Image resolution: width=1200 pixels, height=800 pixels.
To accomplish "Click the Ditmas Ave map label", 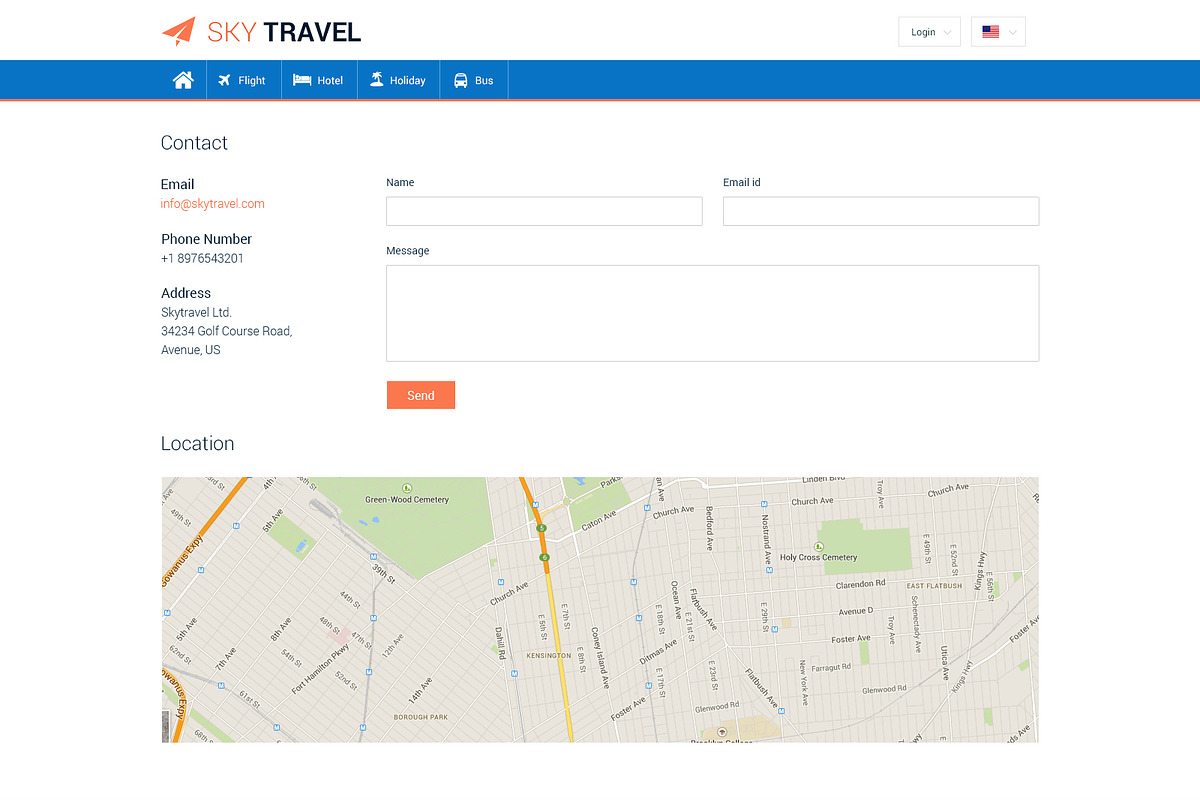I will 658,653.
